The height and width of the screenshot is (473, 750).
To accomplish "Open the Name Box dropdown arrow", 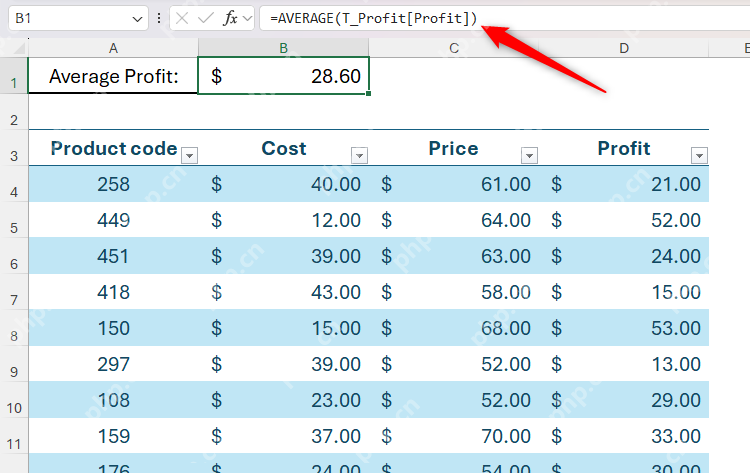I will (137, 19).
